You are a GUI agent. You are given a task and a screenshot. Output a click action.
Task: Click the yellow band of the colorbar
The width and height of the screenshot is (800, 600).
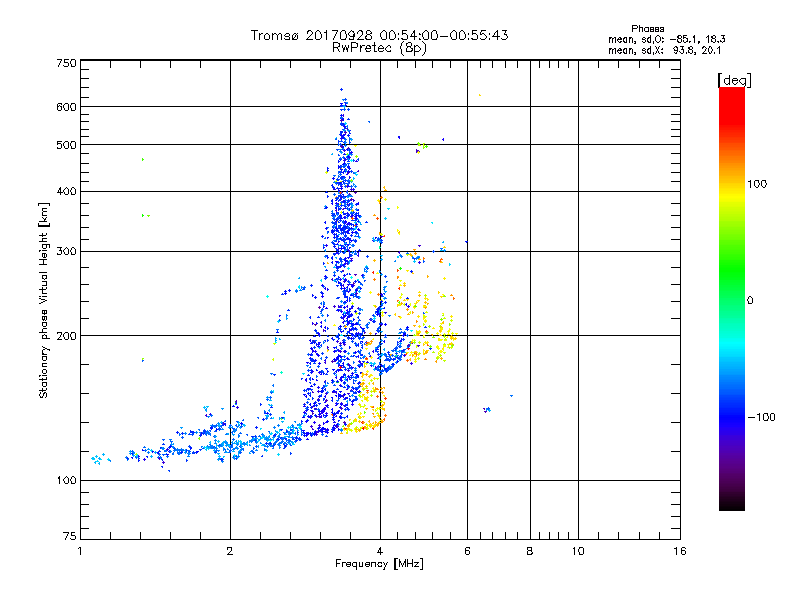[732, 196]
